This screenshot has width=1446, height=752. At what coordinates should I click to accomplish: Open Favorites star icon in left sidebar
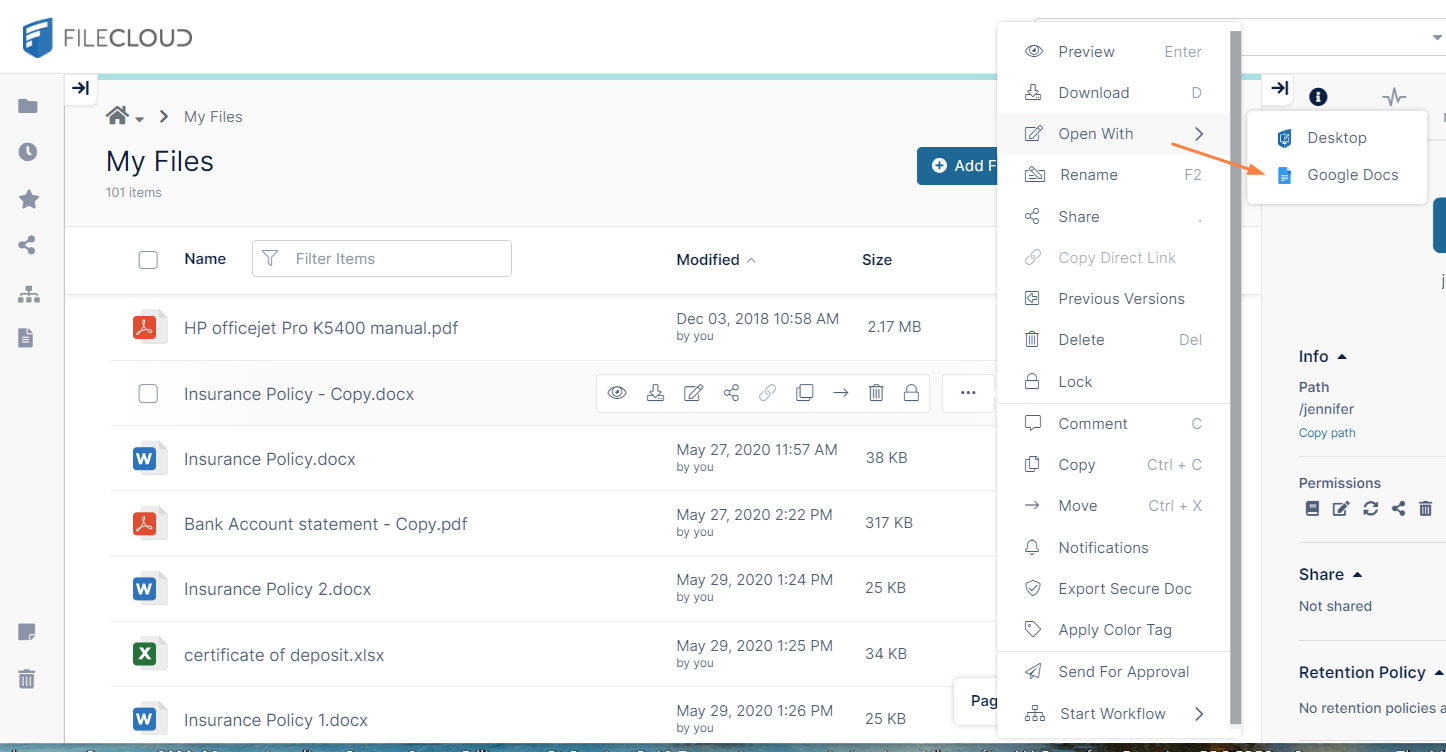pyautogui.click(x=28, y=199)
